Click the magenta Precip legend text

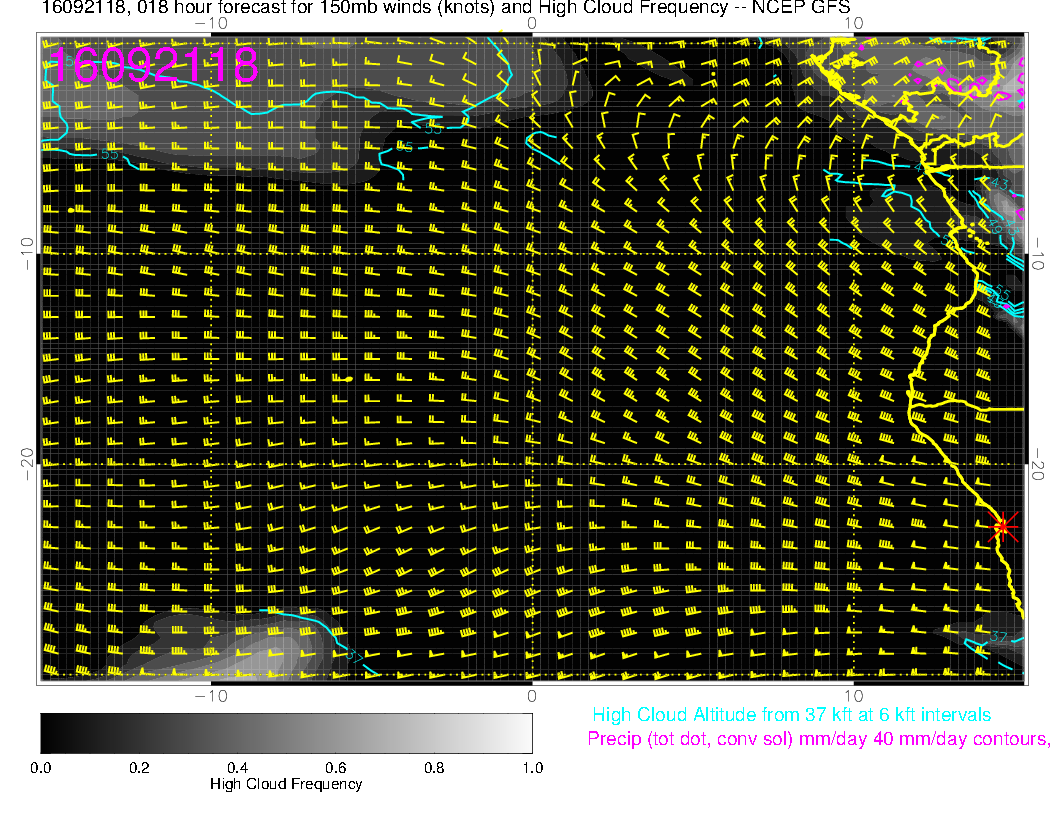pos(818,739)
